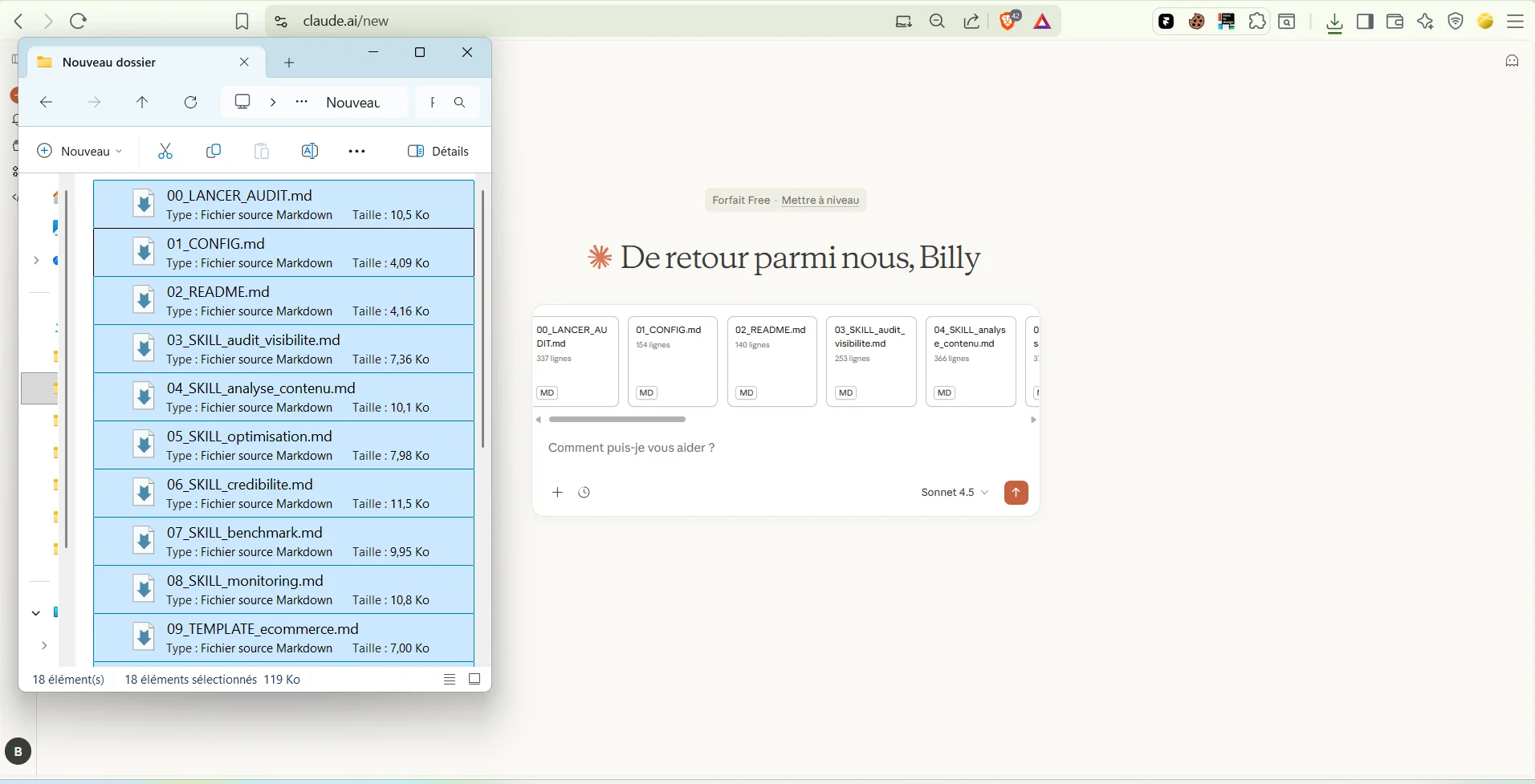Open Brave Rewards triangle icon

pyautogui.click(x=1043, y=22)
